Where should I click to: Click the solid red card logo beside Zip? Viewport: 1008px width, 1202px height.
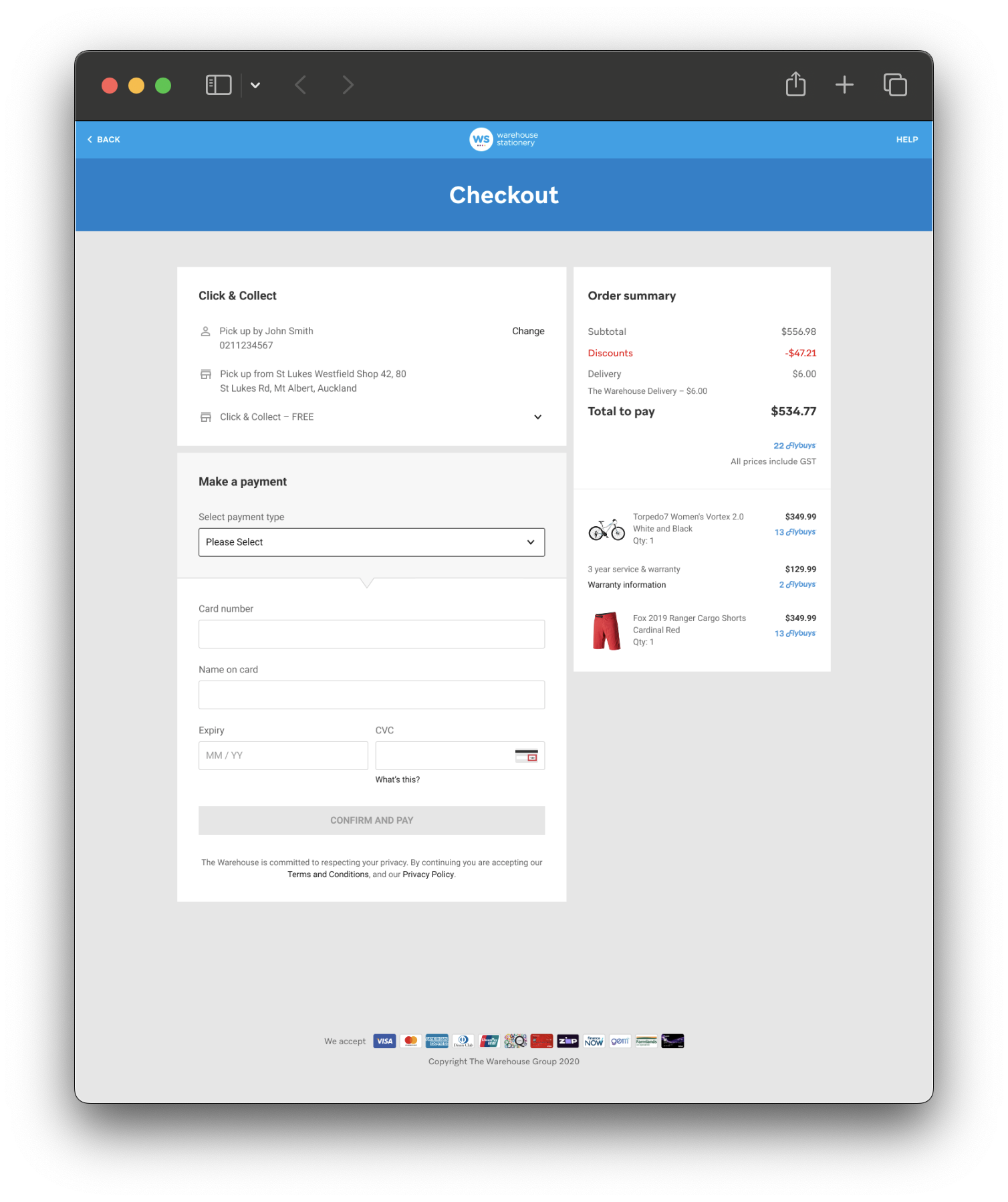pyautogui.click(x=541, y=1041)
